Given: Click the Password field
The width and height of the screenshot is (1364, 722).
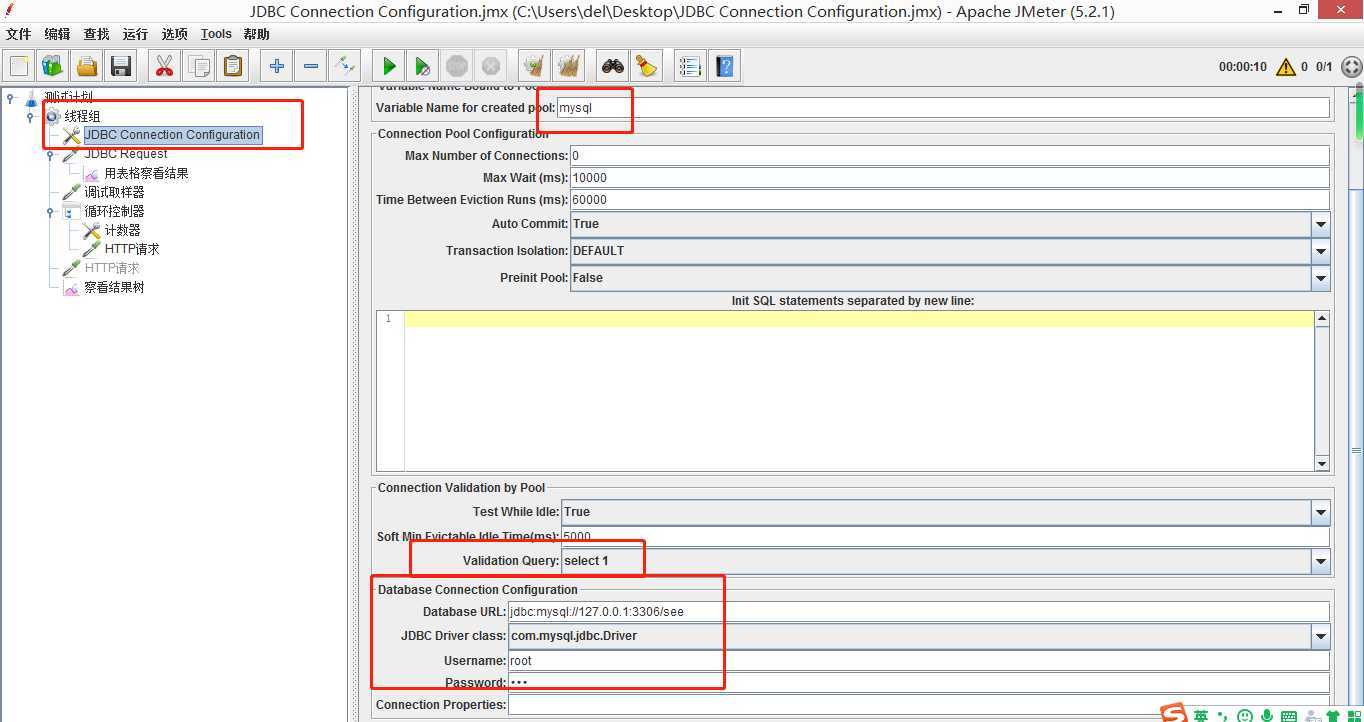Looking at the screenshot, I should tap(919, 683).
